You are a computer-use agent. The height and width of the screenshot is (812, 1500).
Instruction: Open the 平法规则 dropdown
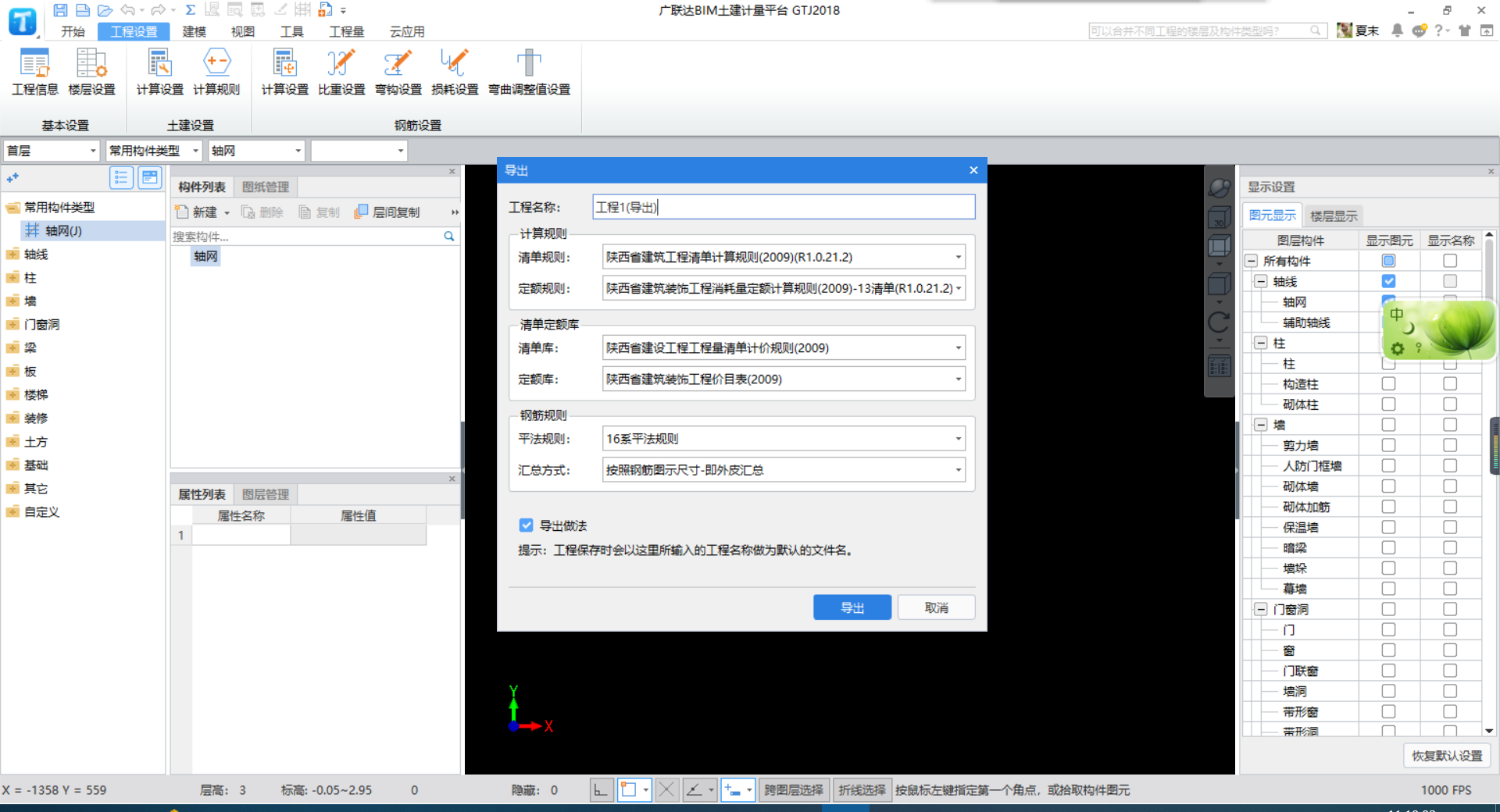click(x=959, y=438)
